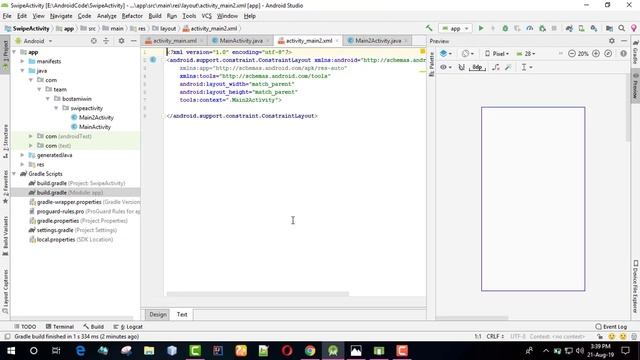
Task: Open AVD Manager device icon
Action: [x=581, y=28]
